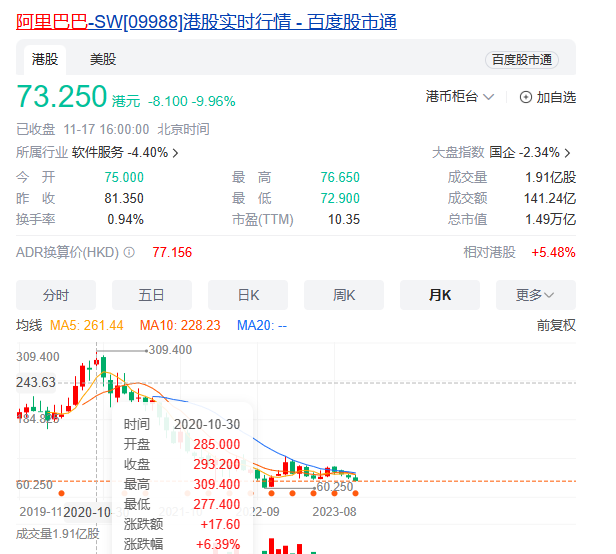Image resolution: width=616 pixels, height=554 pixels.
Task: Click the 成交量 value 1.91亿股
Action: coord(550,177)
